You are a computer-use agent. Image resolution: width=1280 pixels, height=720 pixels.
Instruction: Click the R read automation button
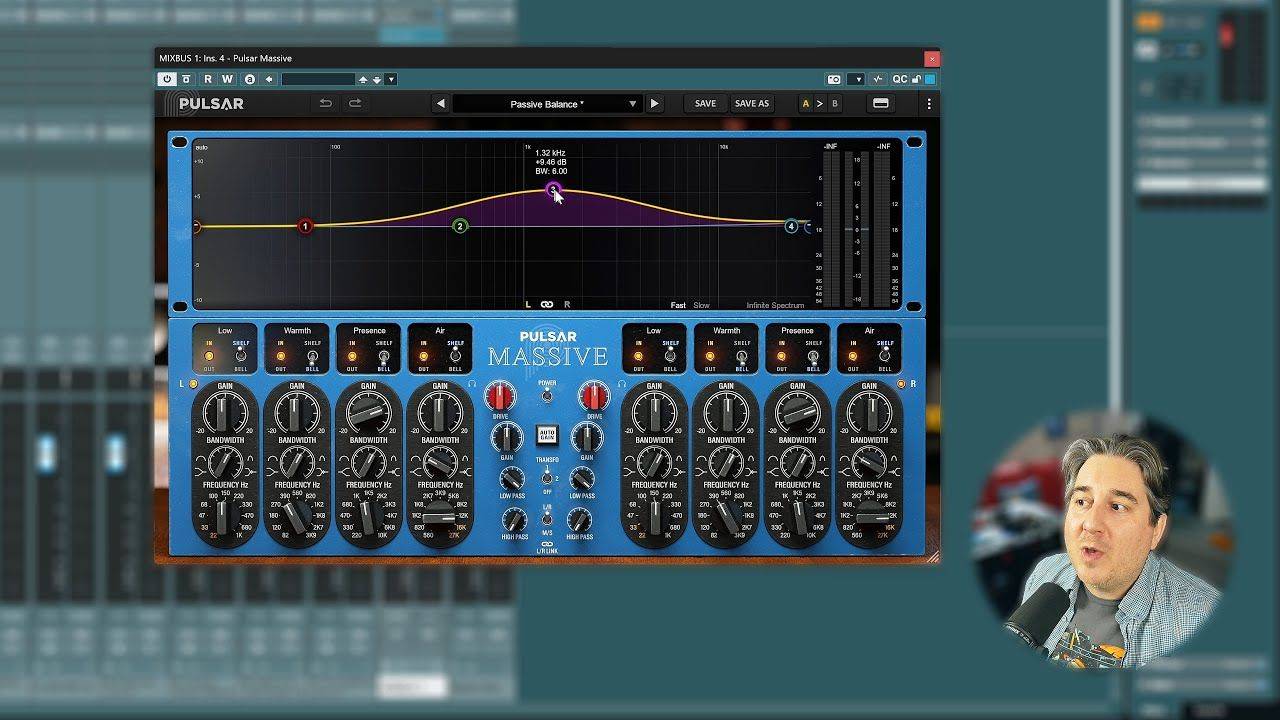click(208, 79)
